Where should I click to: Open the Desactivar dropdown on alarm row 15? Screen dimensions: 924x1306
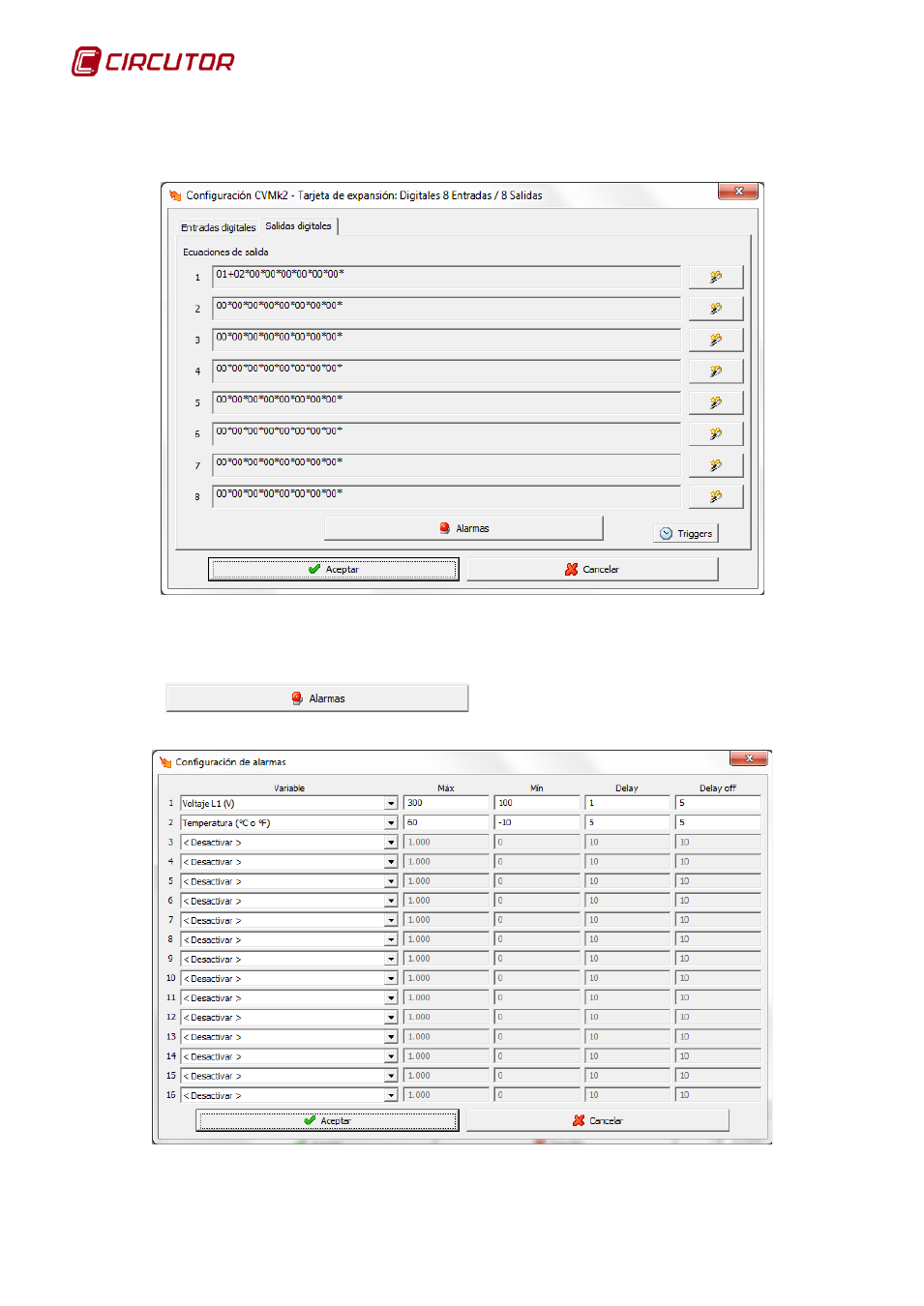coord(391,1076)
